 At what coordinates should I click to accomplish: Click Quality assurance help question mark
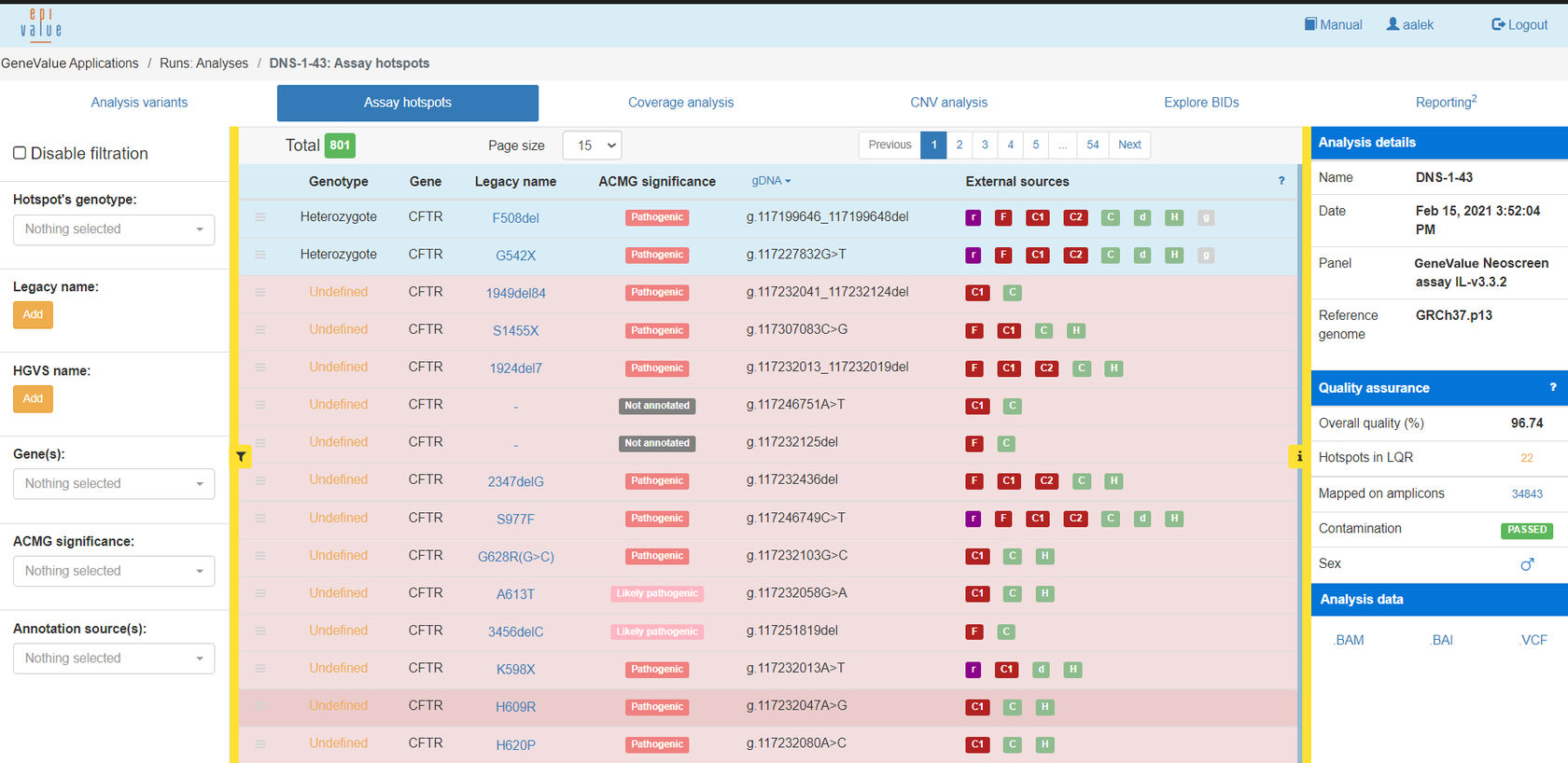point(1552,387)
